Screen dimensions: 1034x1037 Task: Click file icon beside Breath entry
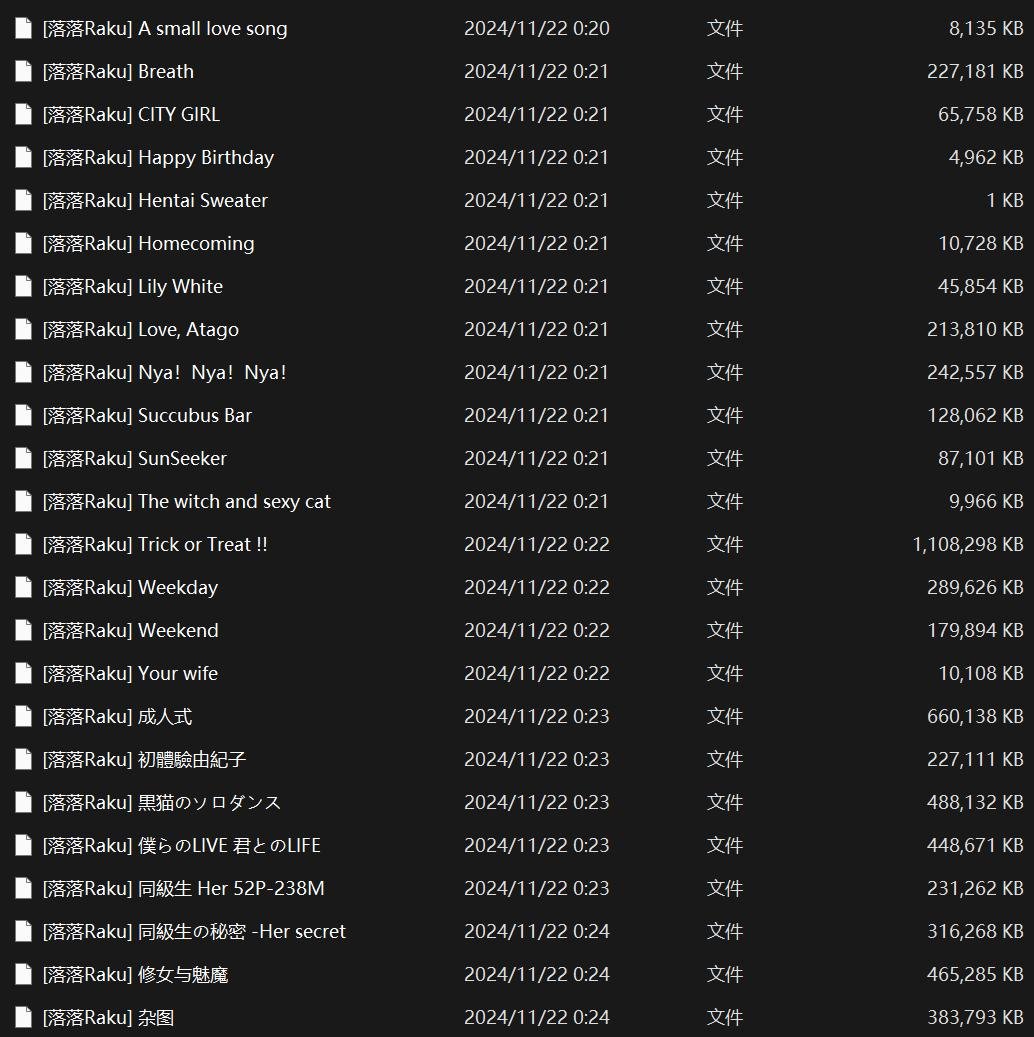(23, 71)
